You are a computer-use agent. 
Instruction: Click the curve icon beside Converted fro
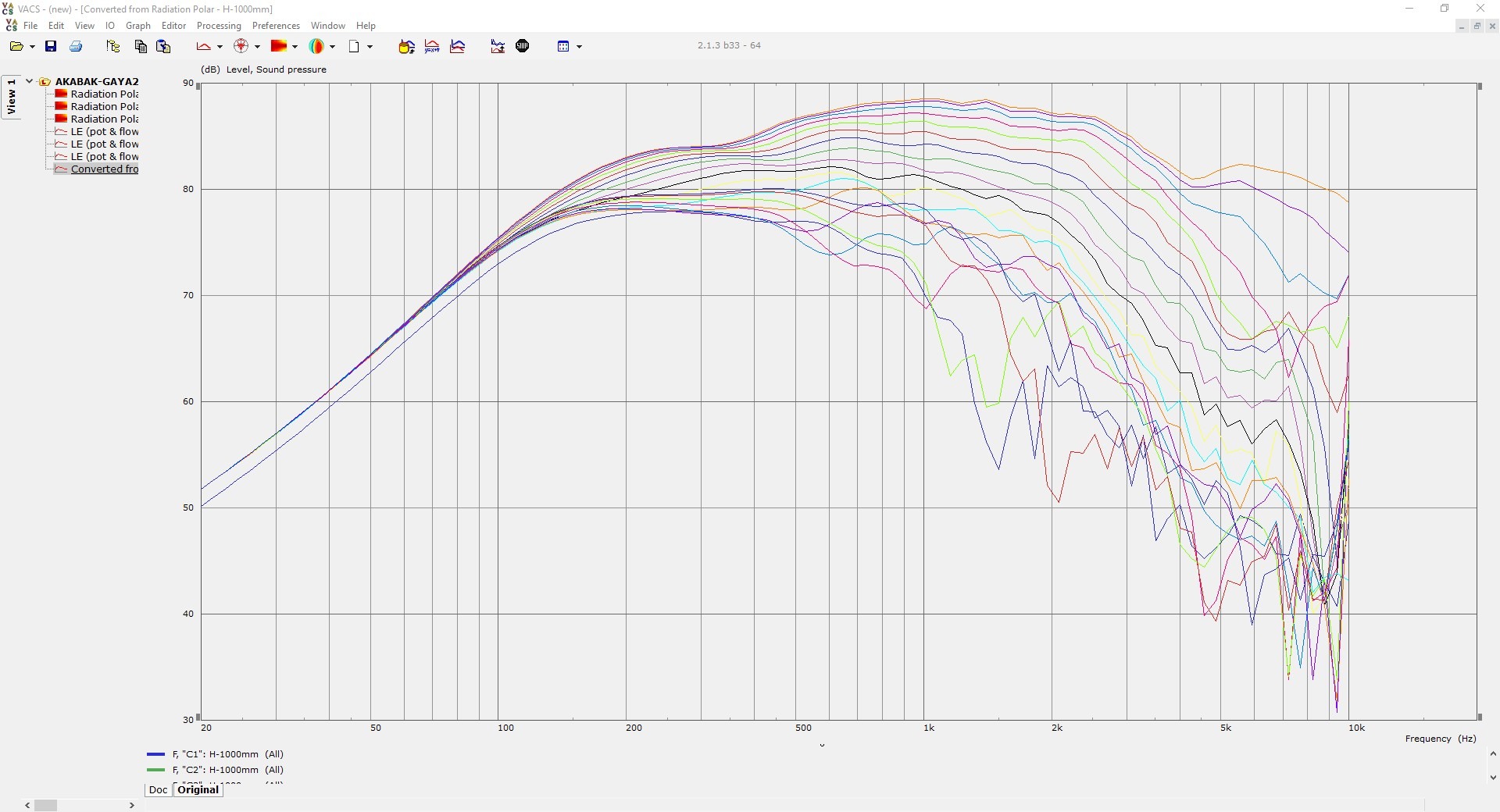[x=61, y=169]
